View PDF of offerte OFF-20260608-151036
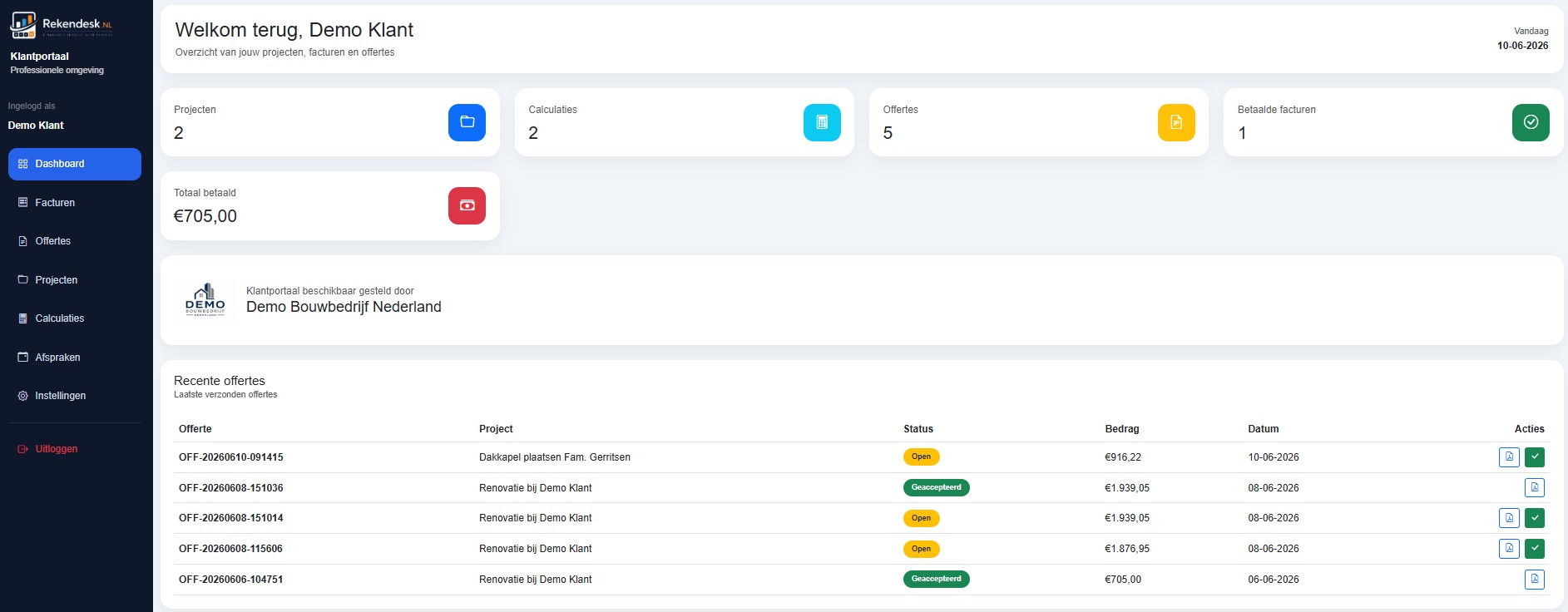 point(1535,487)
